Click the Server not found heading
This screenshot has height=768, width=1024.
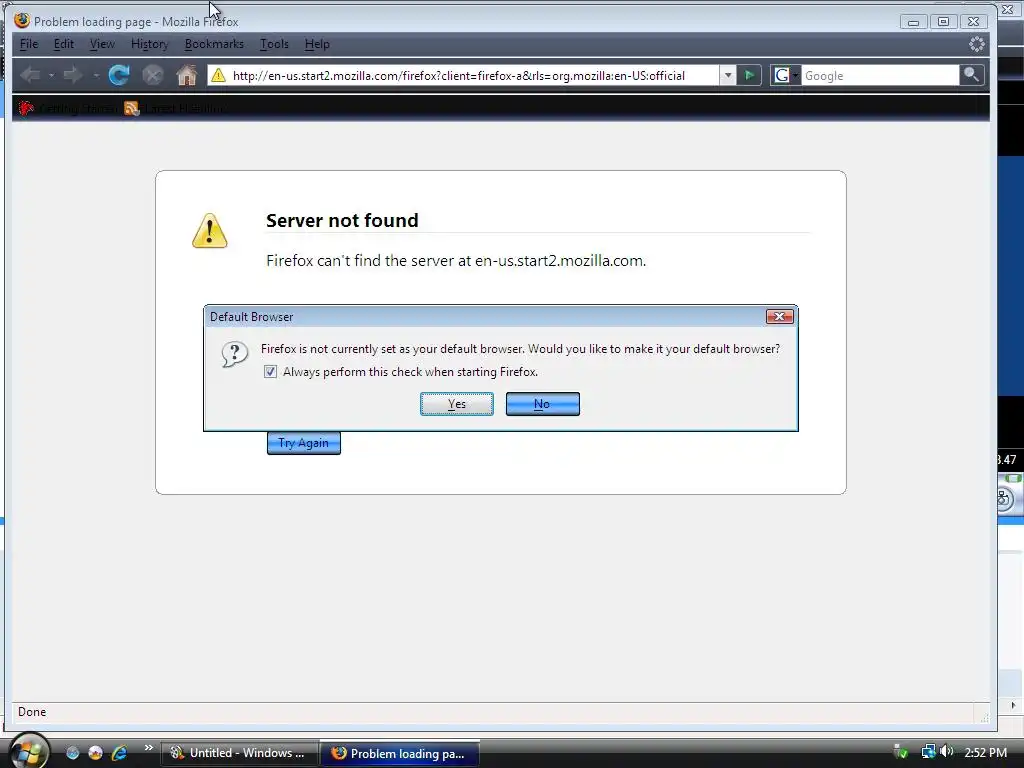point(342,220)
